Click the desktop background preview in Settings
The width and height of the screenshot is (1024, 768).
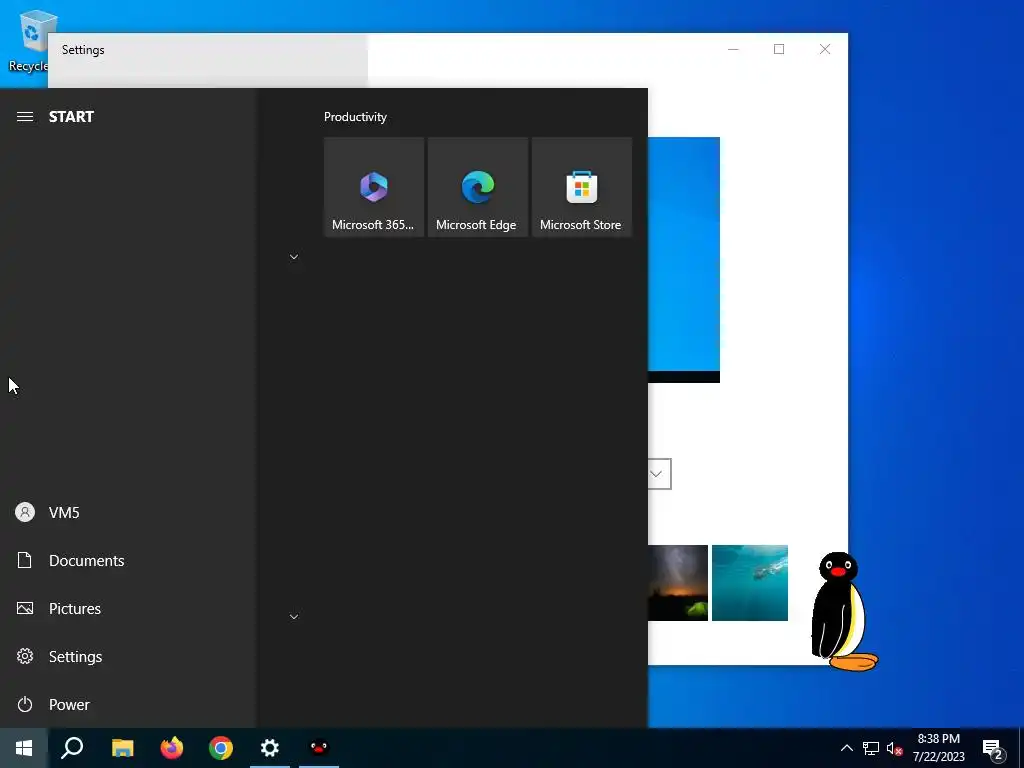click(x=684, y=260)
